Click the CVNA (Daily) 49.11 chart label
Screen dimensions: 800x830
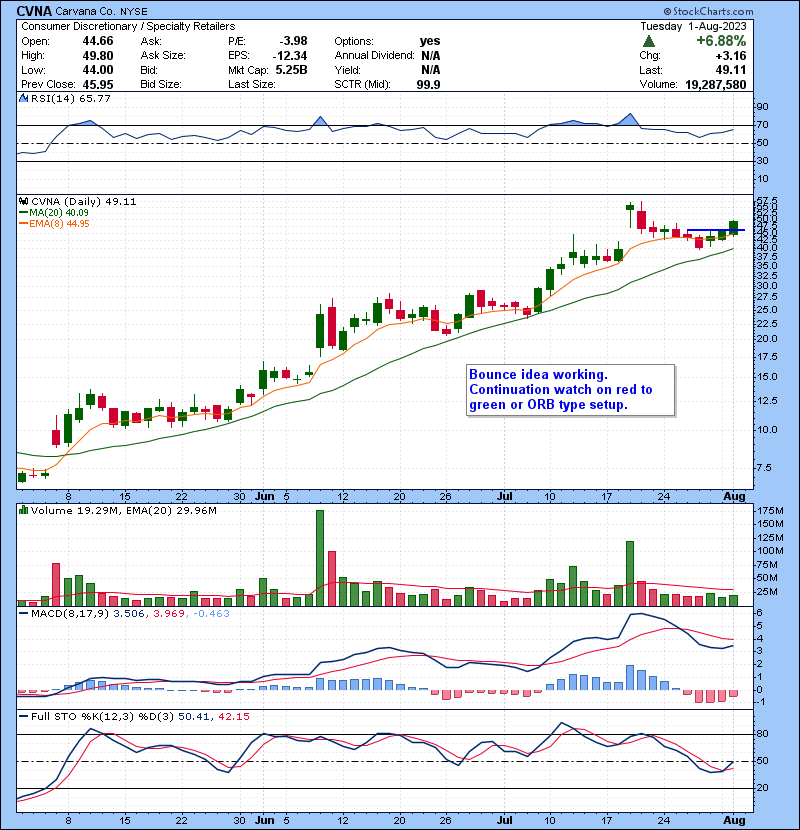[84, 202]
